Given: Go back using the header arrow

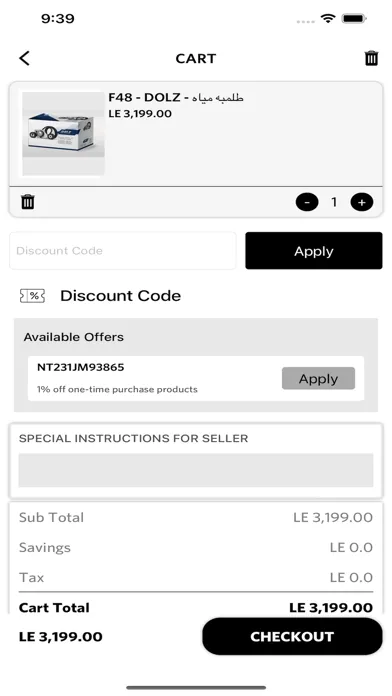Looking at the screenshot, I should coord(24,58).
